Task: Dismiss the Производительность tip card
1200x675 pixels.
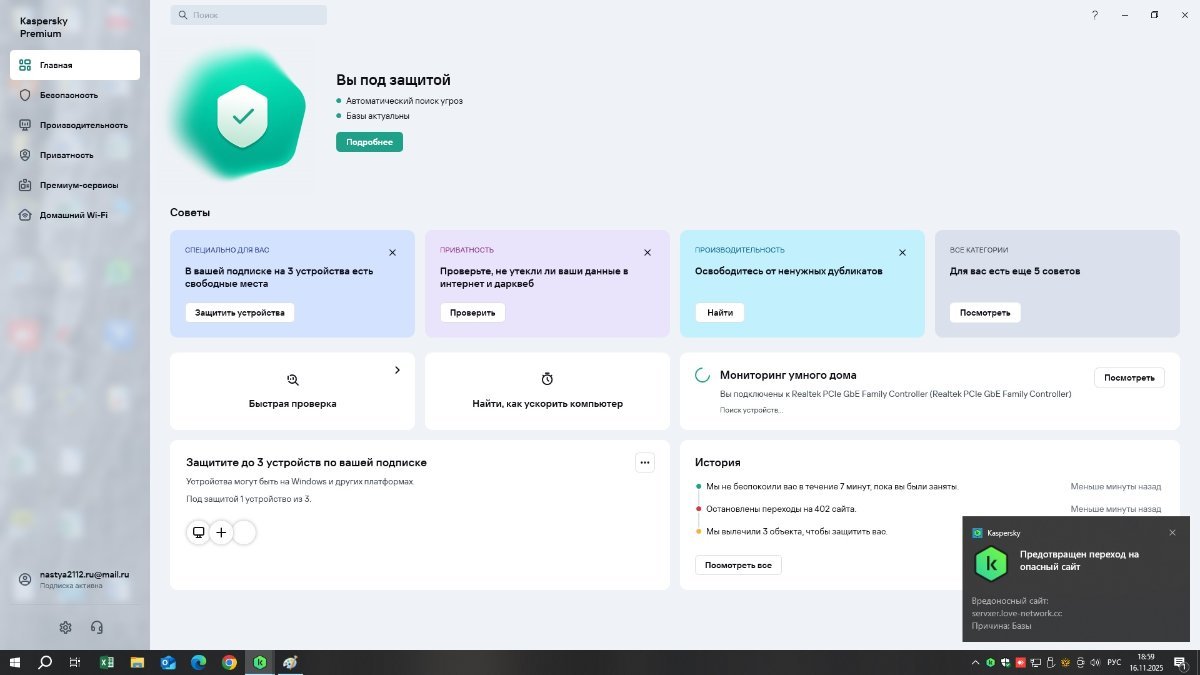Action: [902, 253]
